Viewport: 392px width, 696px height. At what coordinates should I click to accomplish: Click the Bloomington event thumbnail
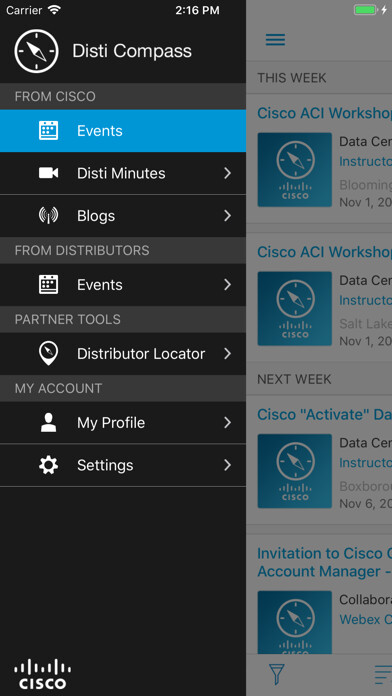tap(295, 170)
